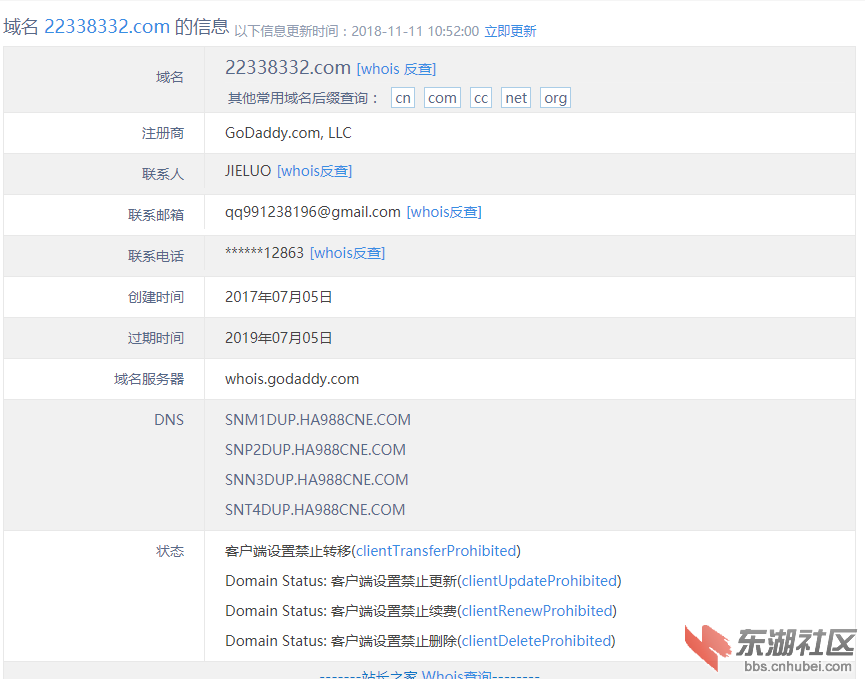Open the 22338332.com link in the heading
Screen dimensions: 865x679
[106, 26]
